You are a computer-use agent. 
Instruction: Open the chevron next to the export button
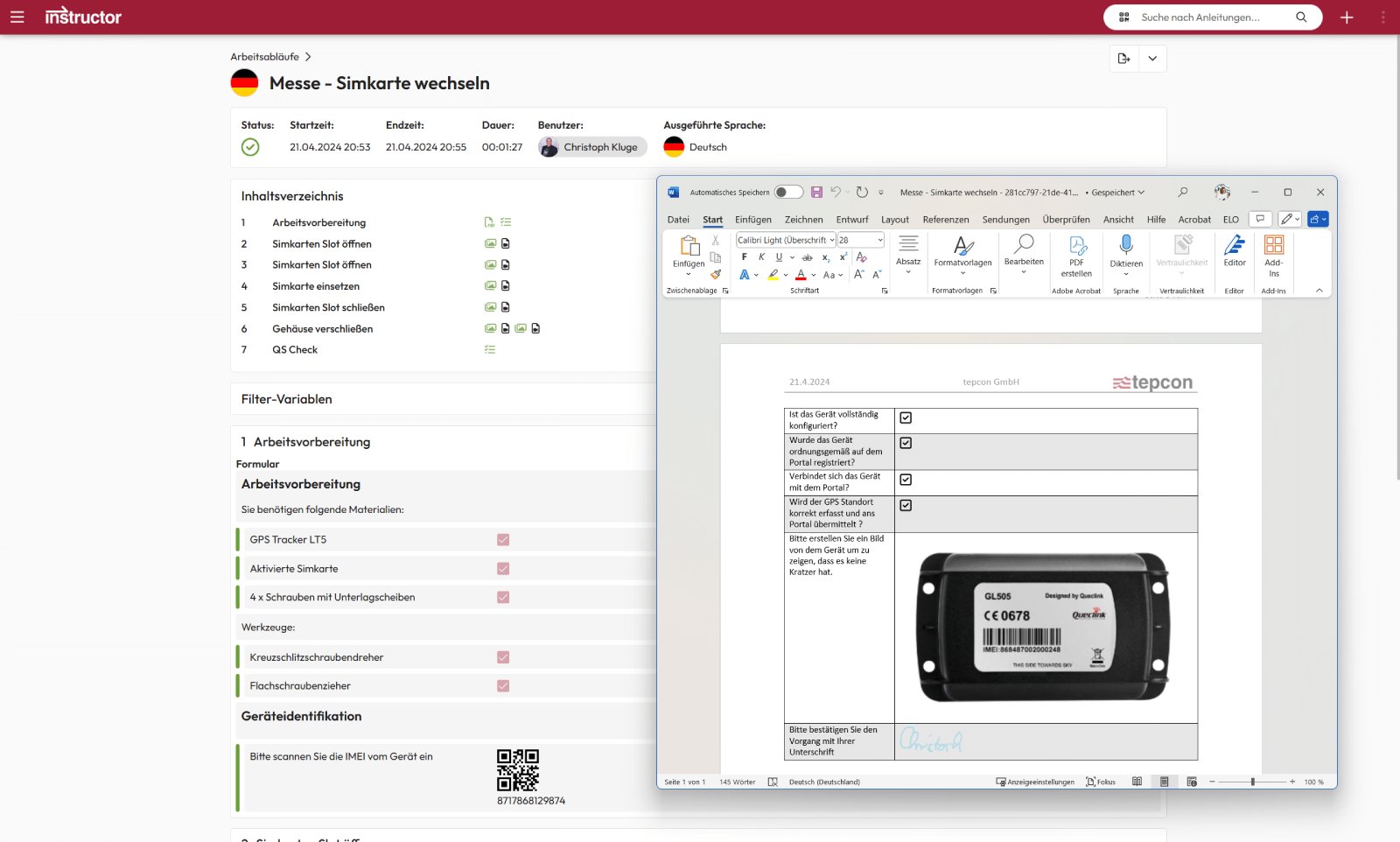click(x=1151, y=59)
